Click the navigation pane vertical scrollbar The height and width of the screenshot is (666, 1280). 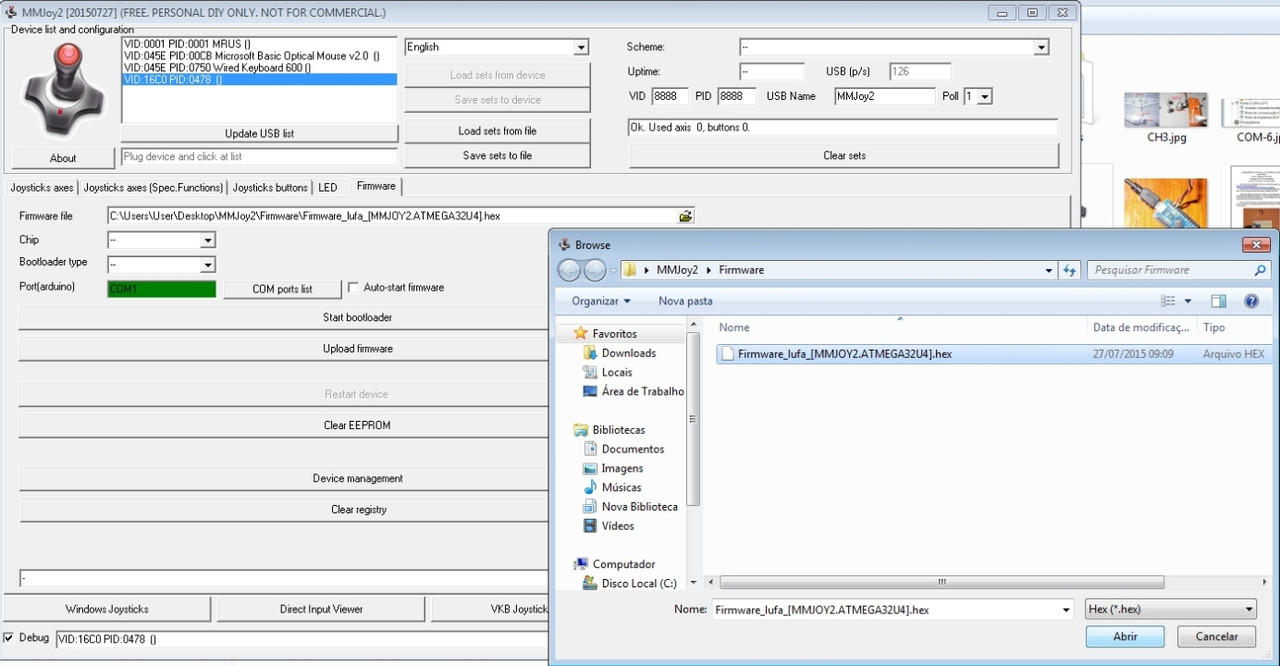coord(694,420)
